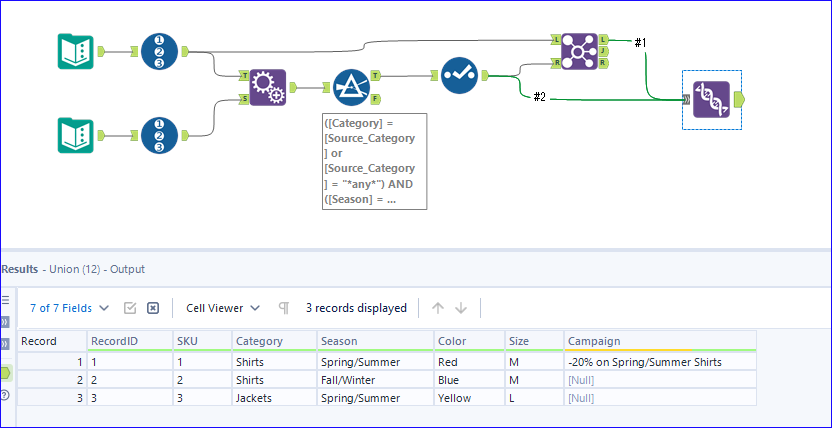Image resolution: width=832 pixels, height=428 pixels.
Task: Click the Append Fields output anchor
Action: (292, 88)
